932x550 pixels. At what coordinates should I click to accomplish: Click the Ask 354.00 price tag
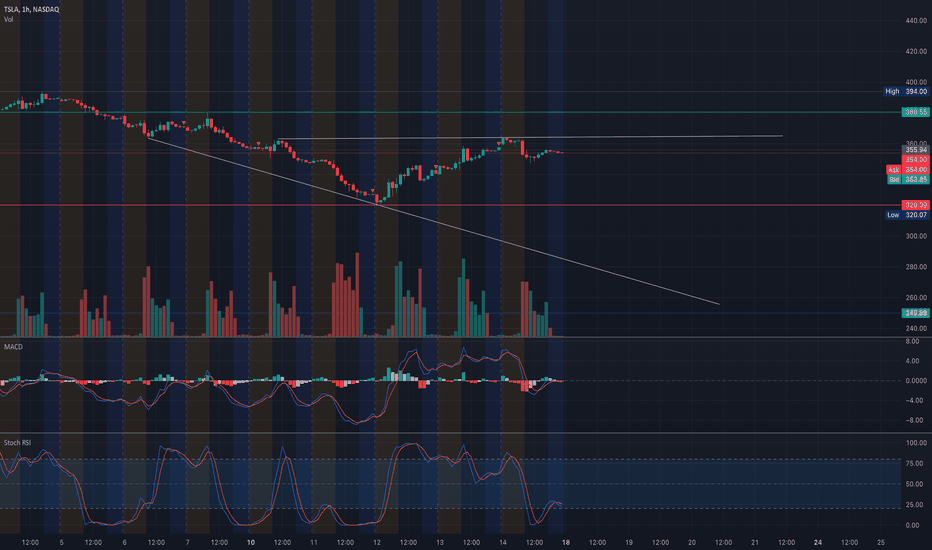tap(908, 170)
